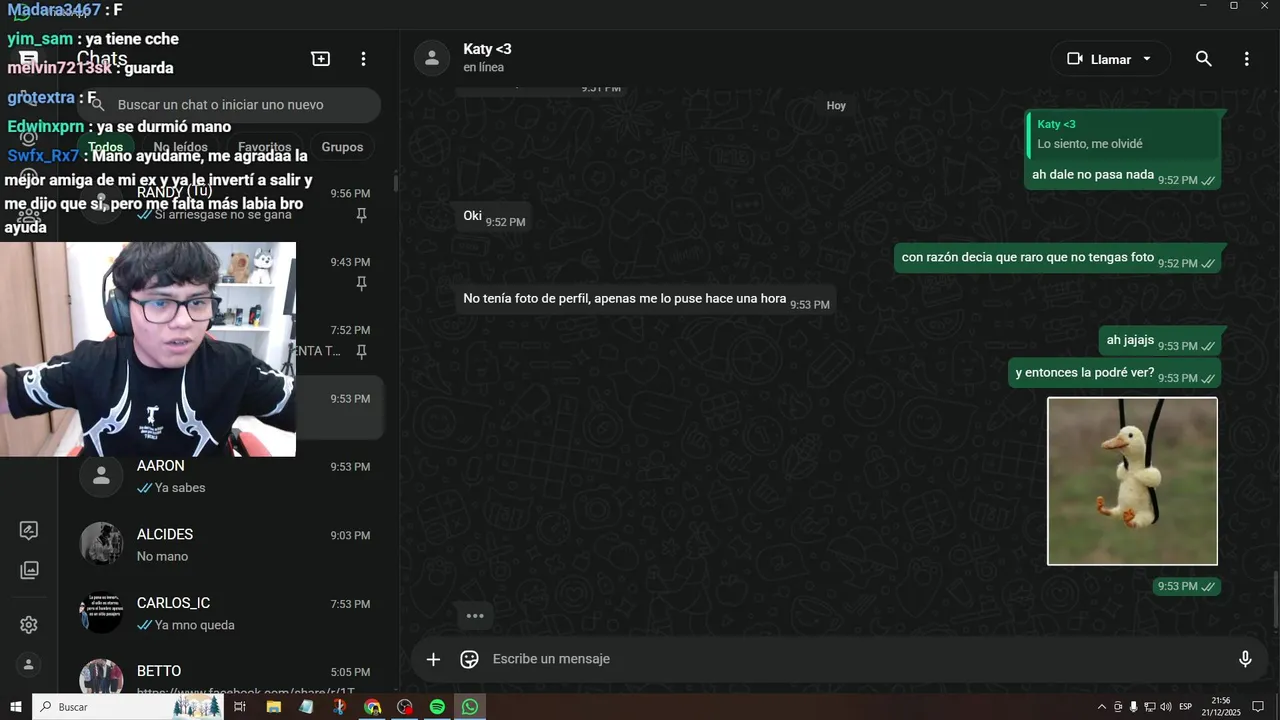
Task: Open the image-edit icon above the media gallery icon
Action: pyautogui.click(x=29, y=530)
